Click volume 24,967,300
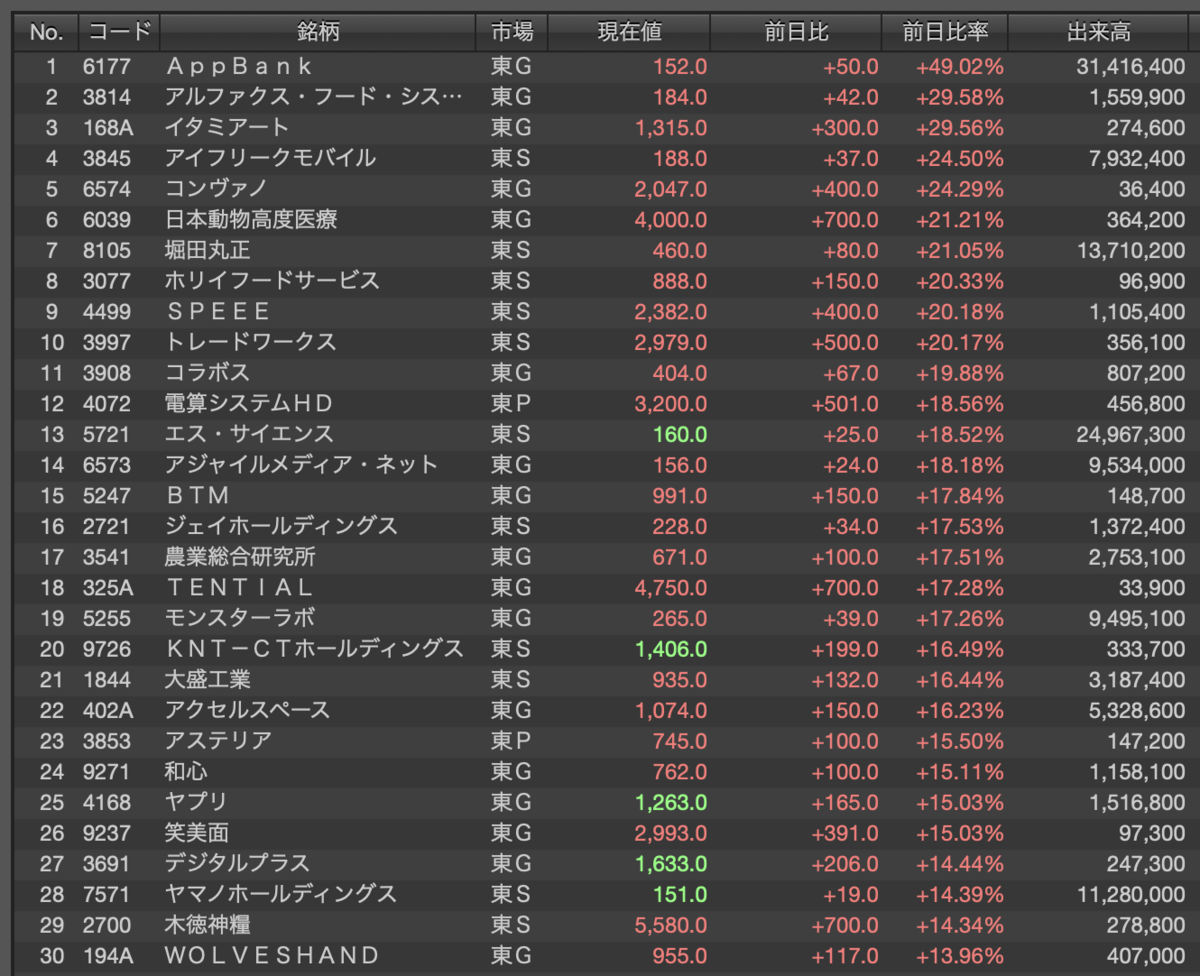 tap(1130, 434)
